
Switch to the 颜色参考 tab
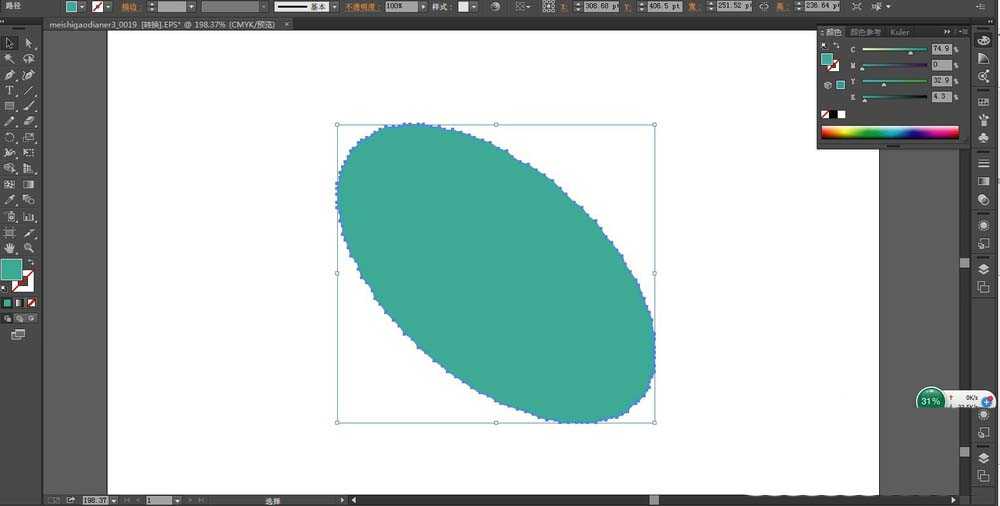tap(865, 32)
